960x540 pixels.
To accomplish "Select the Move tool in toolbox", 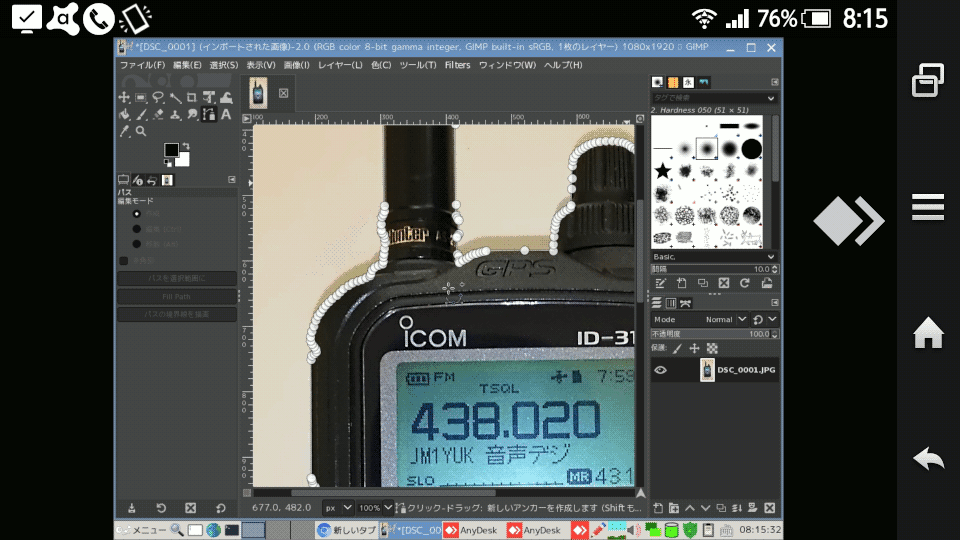I will click(x=124, y=97).
